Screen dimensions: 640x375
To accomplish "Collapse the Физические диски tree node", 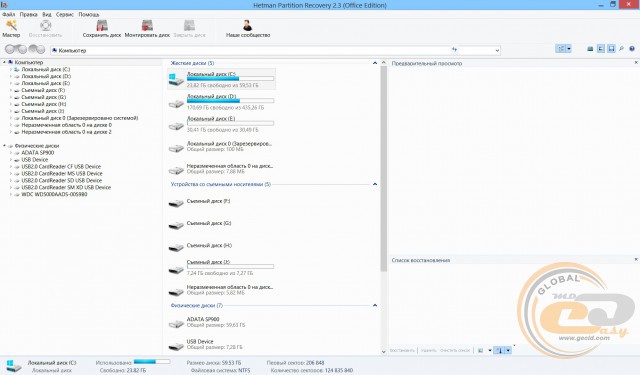I will tap(4, 146).
